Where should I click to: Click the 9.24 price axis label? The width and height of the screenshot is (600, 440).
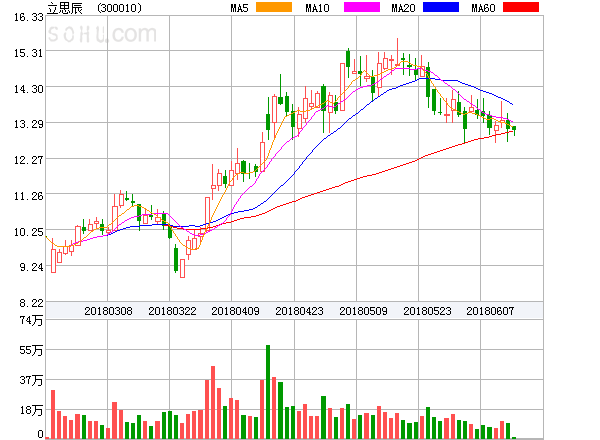pyautogui.click(x=31, y=267)
